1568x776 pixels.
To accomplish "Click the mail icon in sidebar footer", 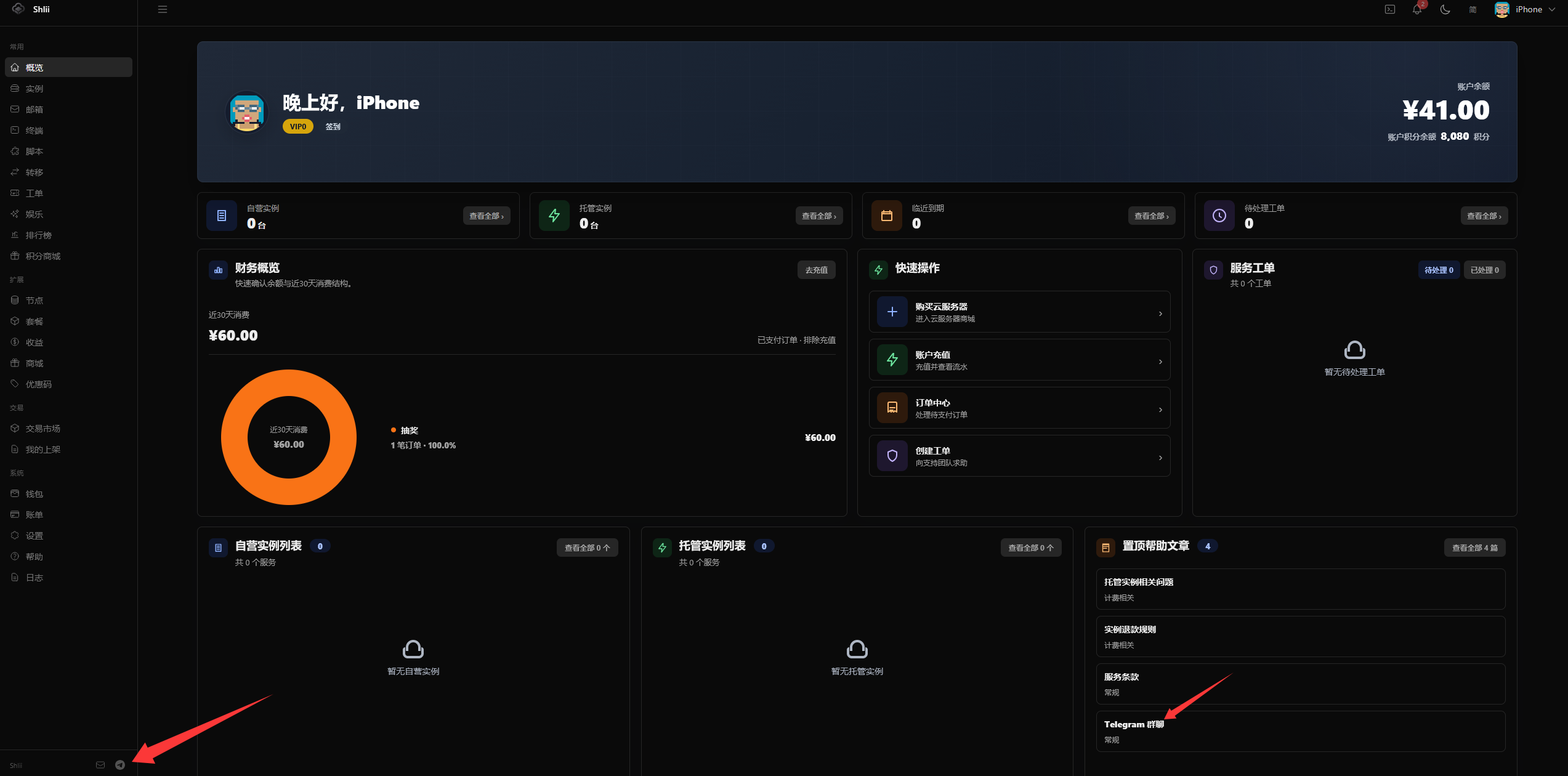I will point(100,765).
